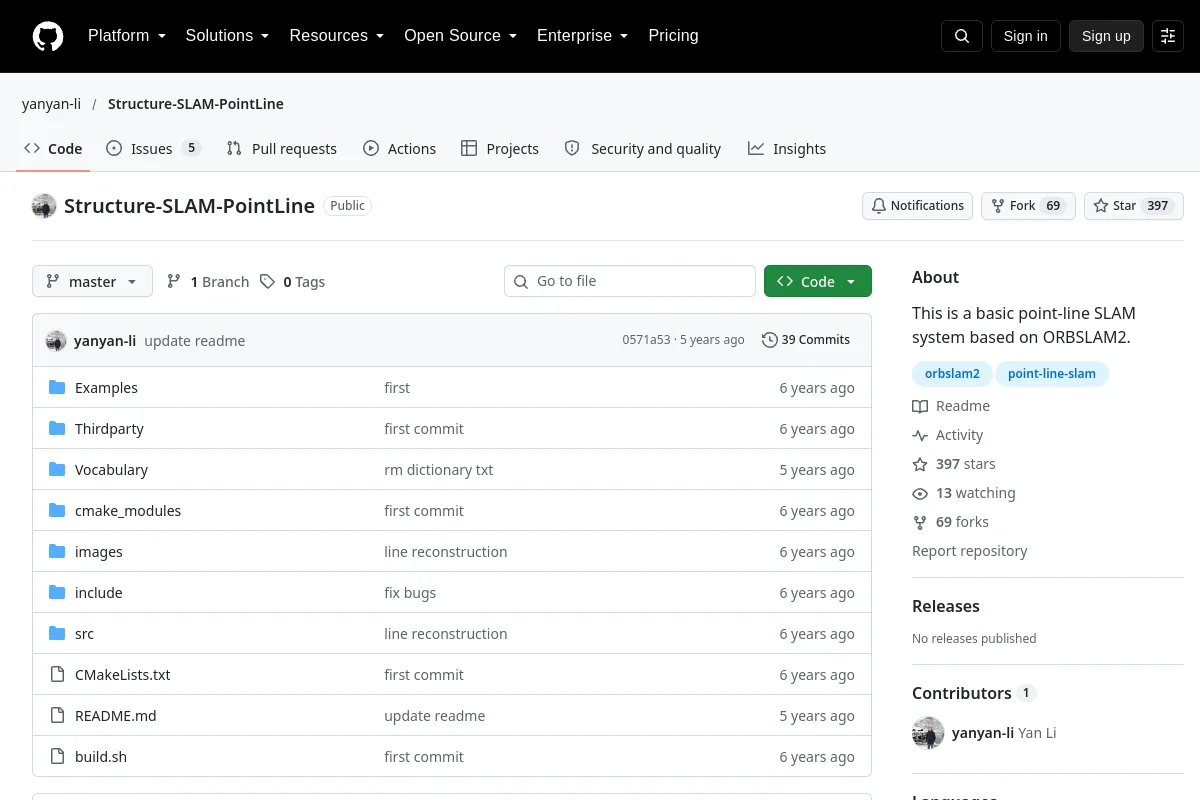Click the Thirdparty folder icon

57,429
